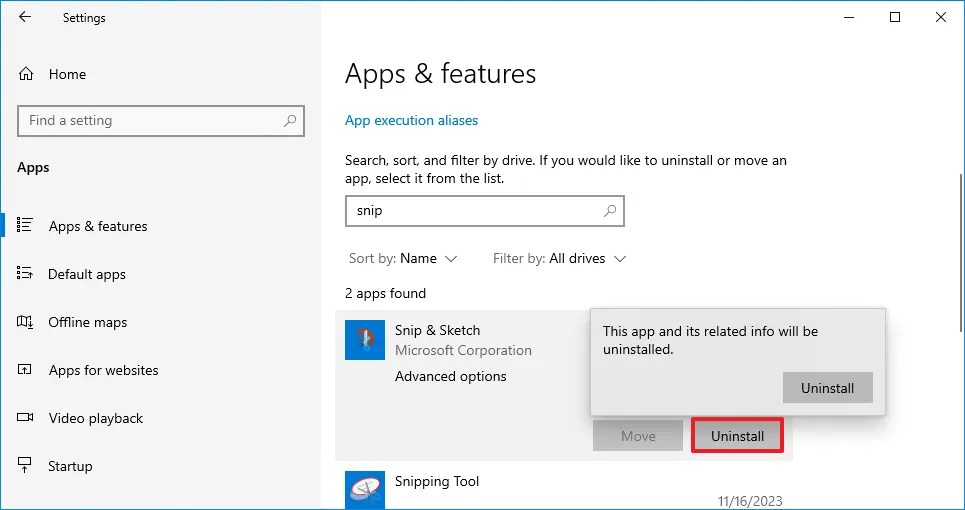This screenshot has height=510, width=965.
Task: Click the Home house icon
Action: (26, 74)
